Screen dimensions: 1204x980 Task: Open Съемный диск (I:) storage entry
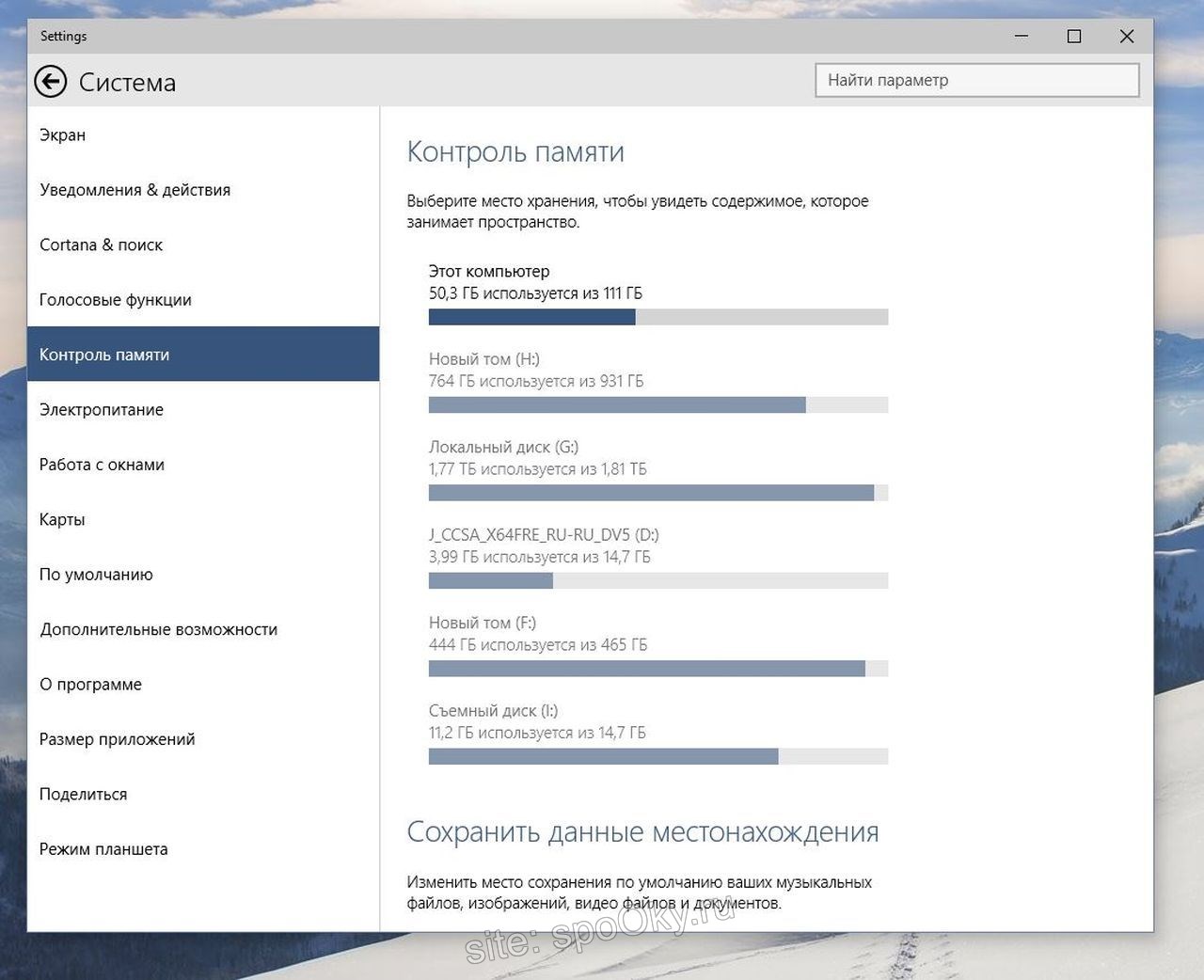click(536, 722)
